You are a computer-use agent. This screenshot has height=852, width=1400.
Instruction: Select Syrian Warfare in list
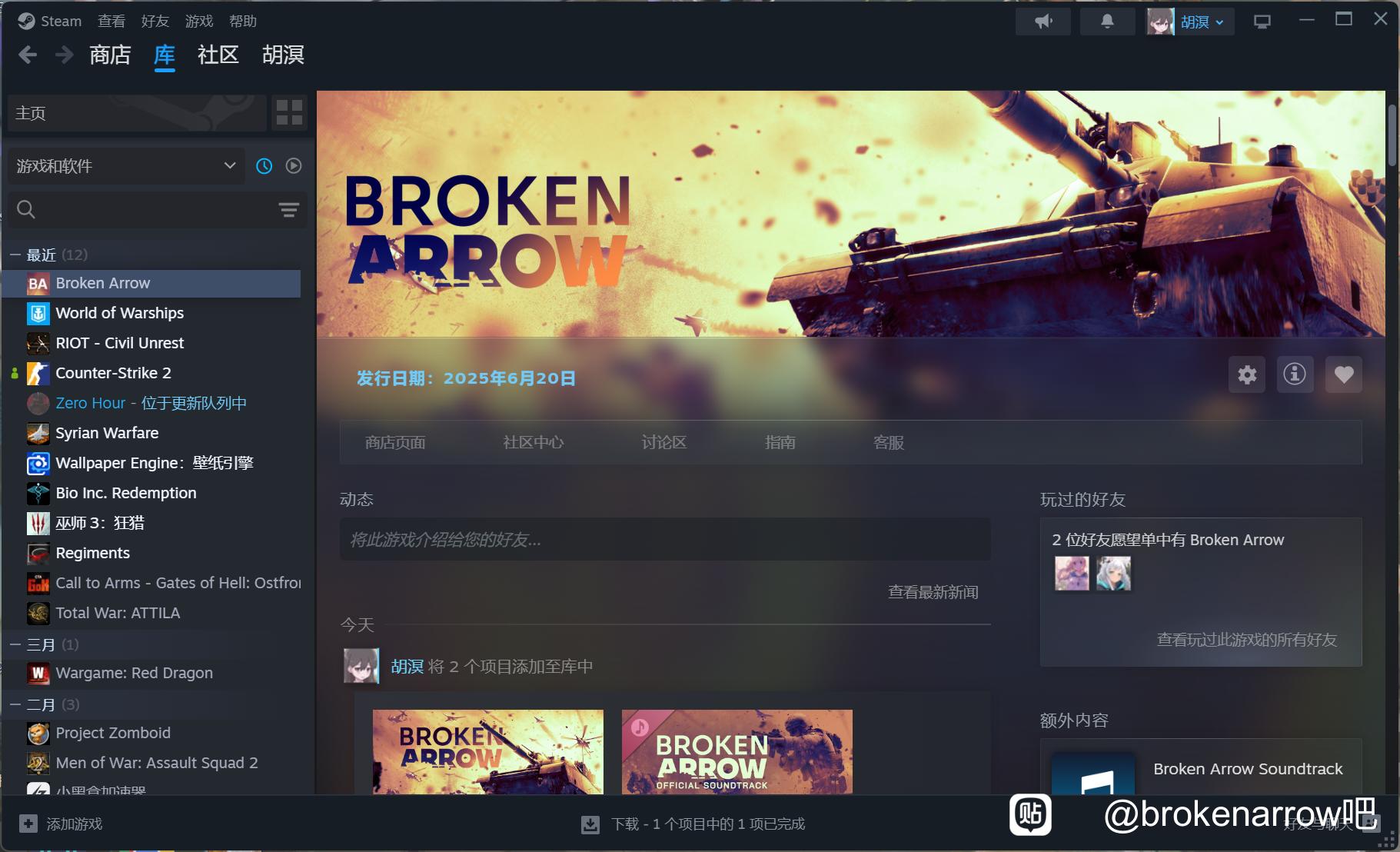151,433
